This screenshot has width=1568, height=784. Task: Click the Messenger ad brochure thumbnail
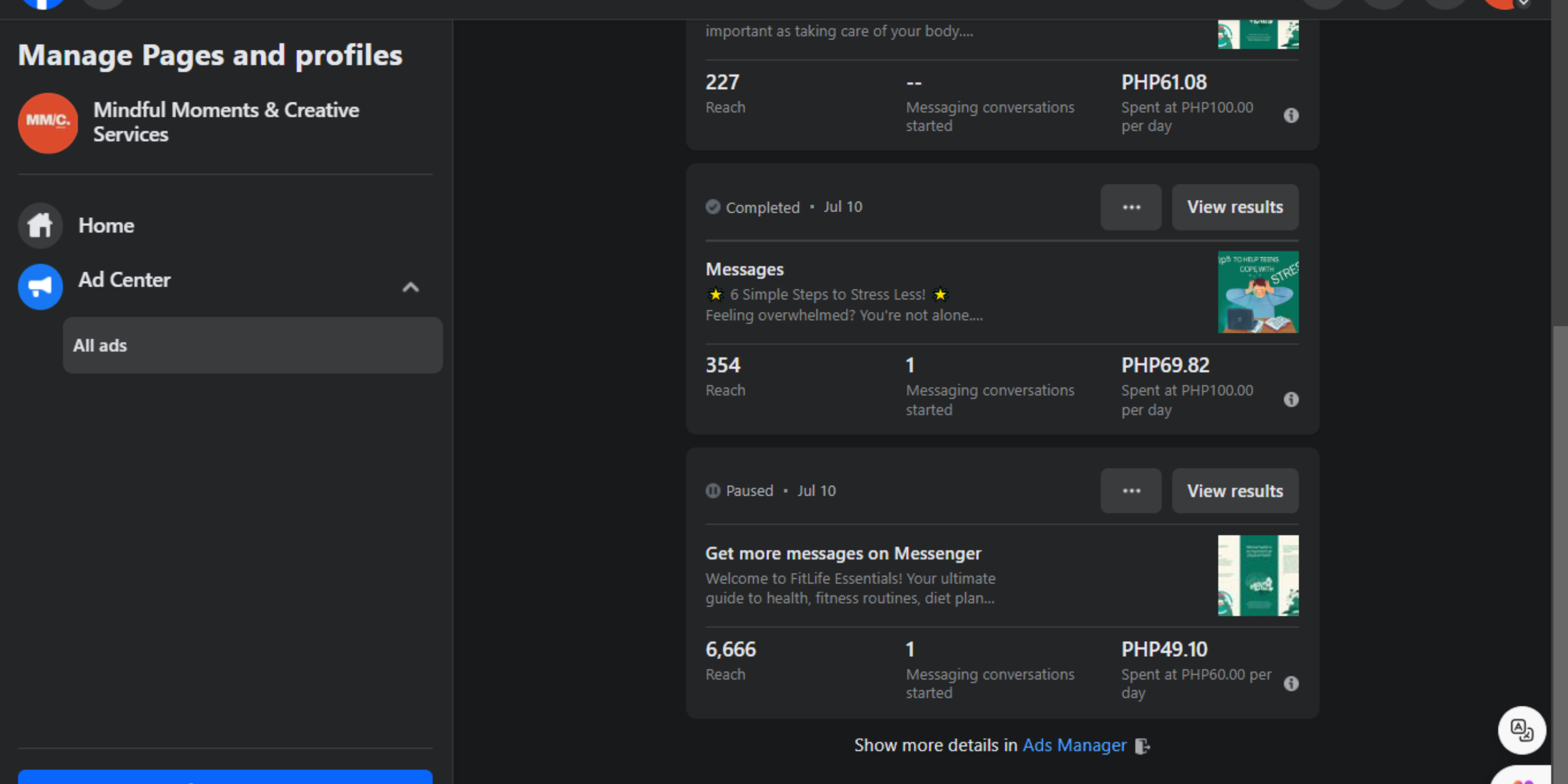(1258, 575)
